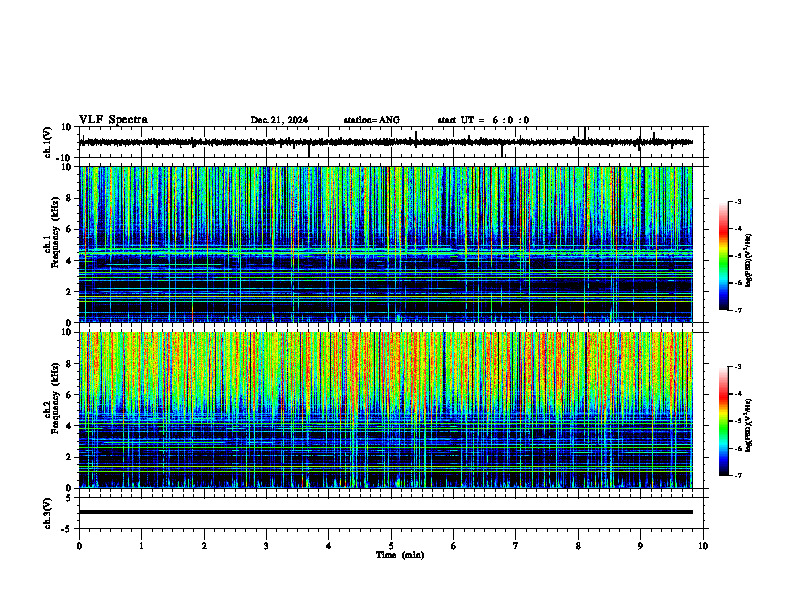Click the "-5" tick on ch.3(V) axis
This screenshot has width=792, height=612.
click(x=68, y=529)
